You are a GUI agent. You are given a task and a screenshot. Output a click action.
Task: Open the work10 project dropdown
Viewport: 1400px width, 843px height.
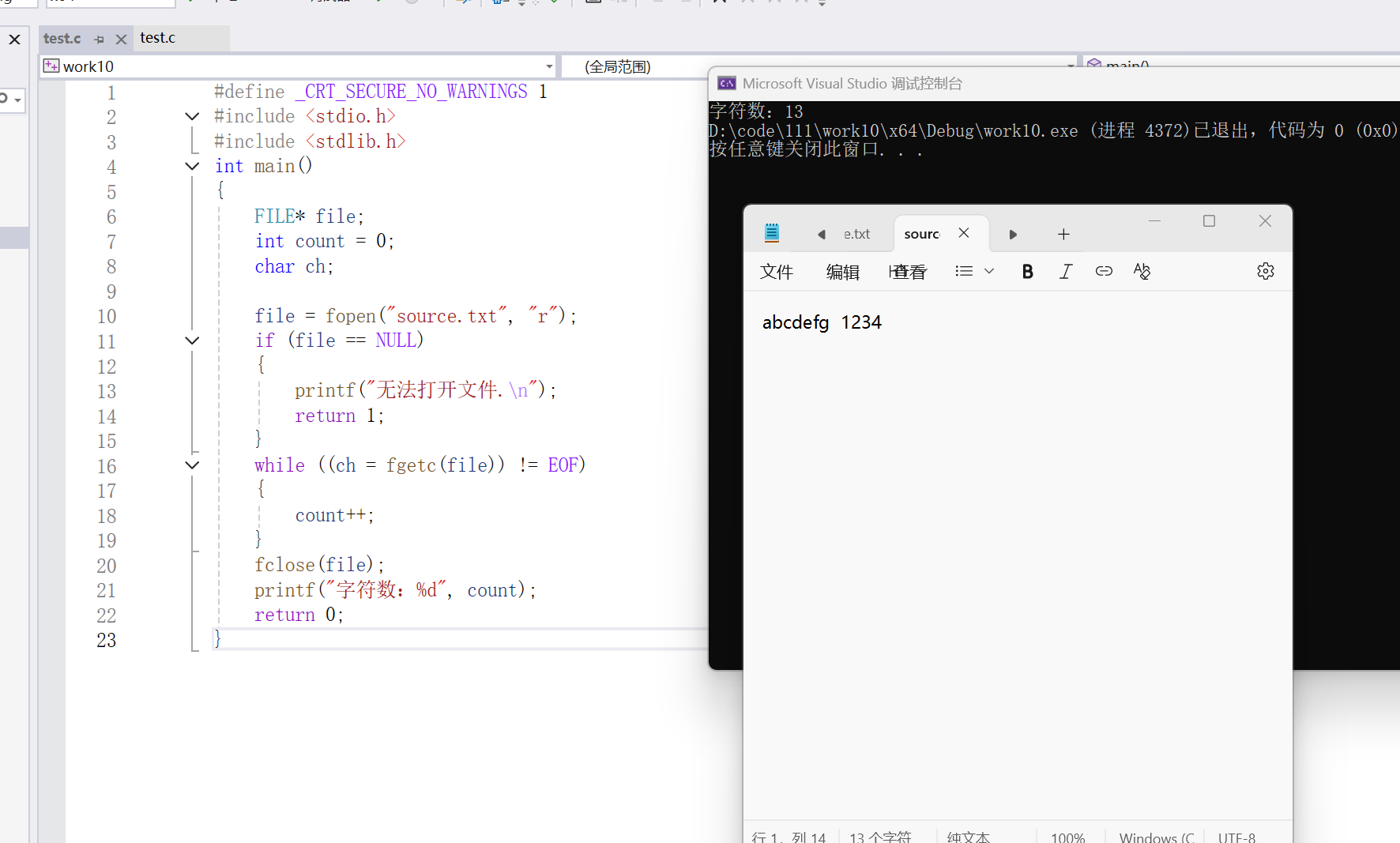tap(549, 66)
